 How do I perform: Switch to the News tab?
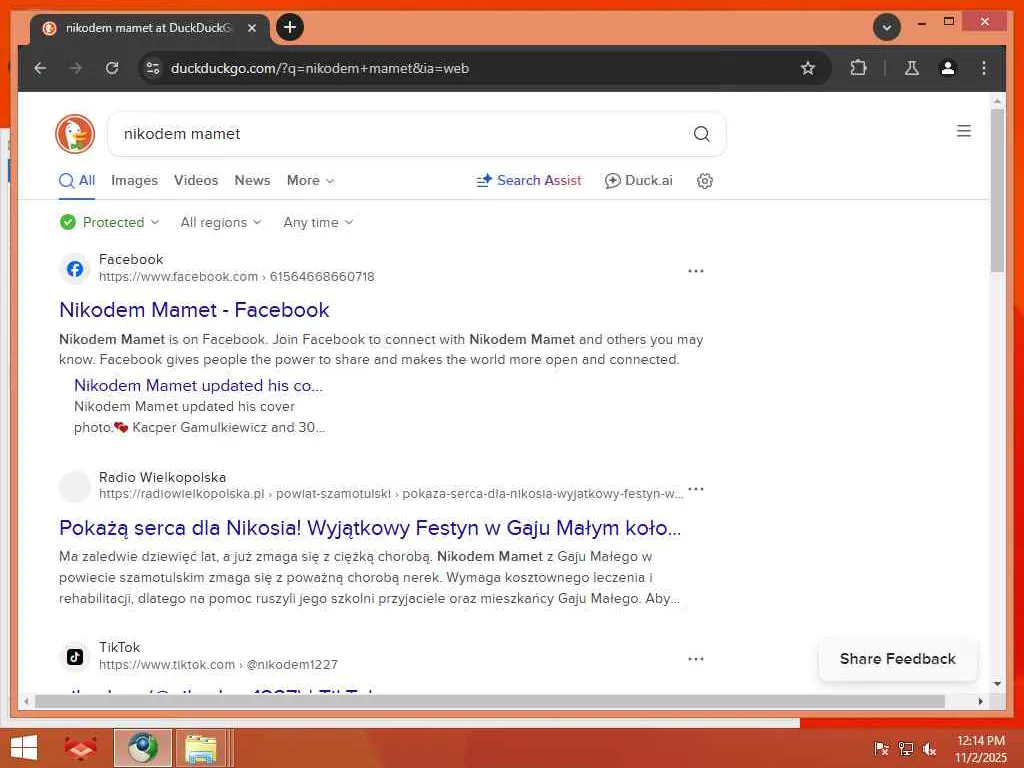click(252, 180)
